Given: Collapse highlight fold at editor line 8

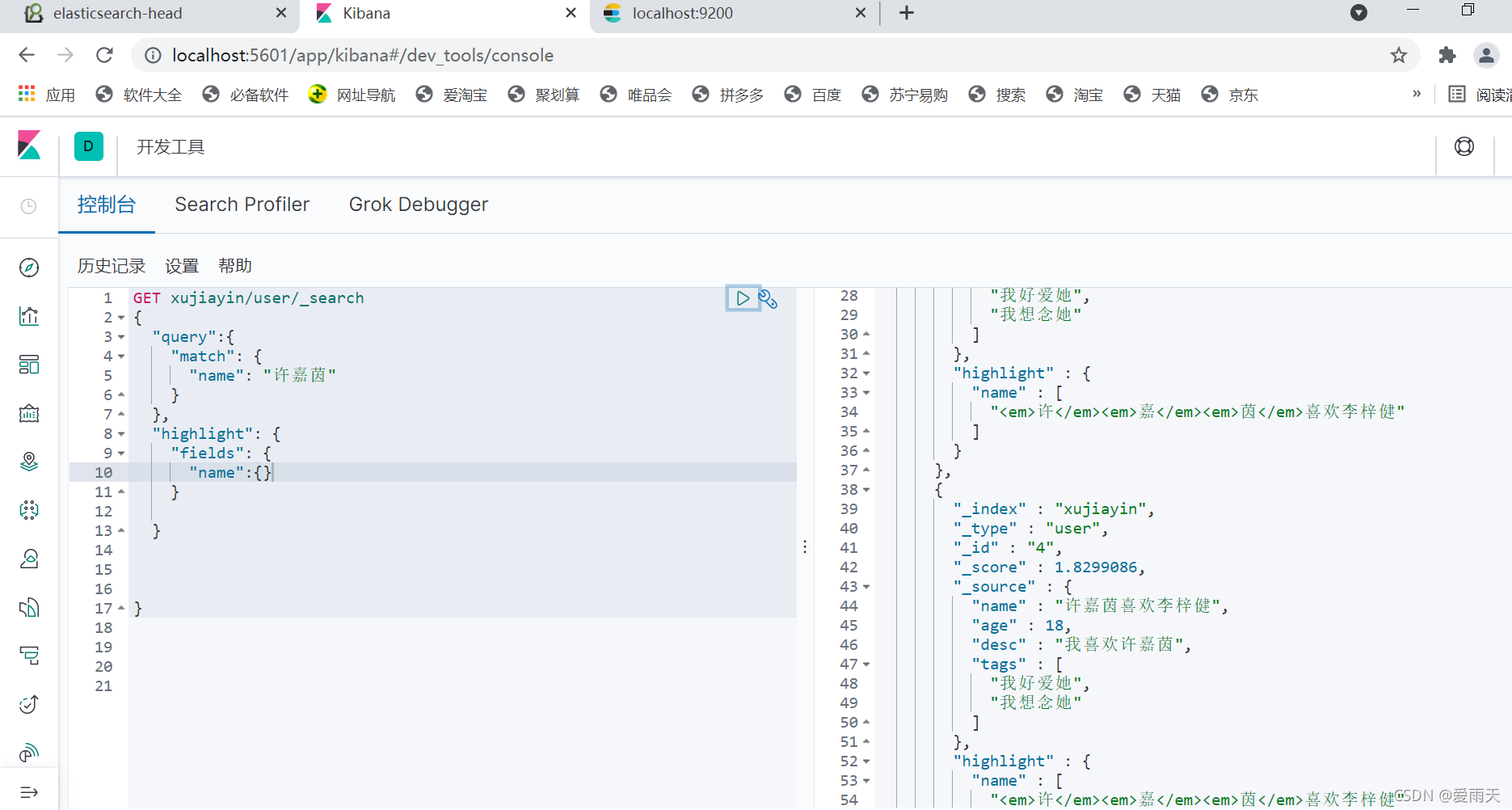Looking at the screenshot, I should 121,434.
